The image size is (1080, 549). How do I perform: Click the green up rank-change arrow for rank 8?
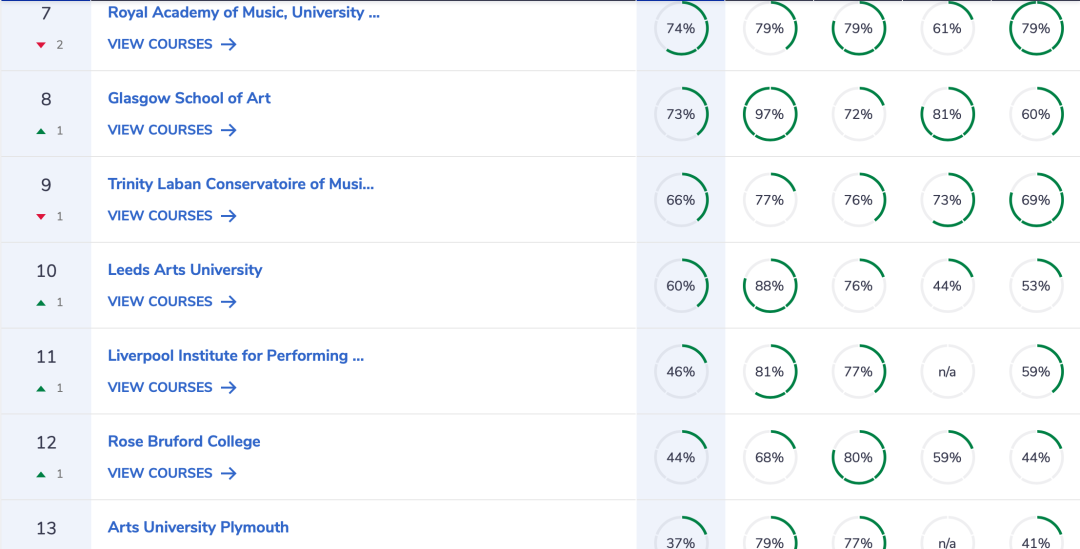pos(41,131)
